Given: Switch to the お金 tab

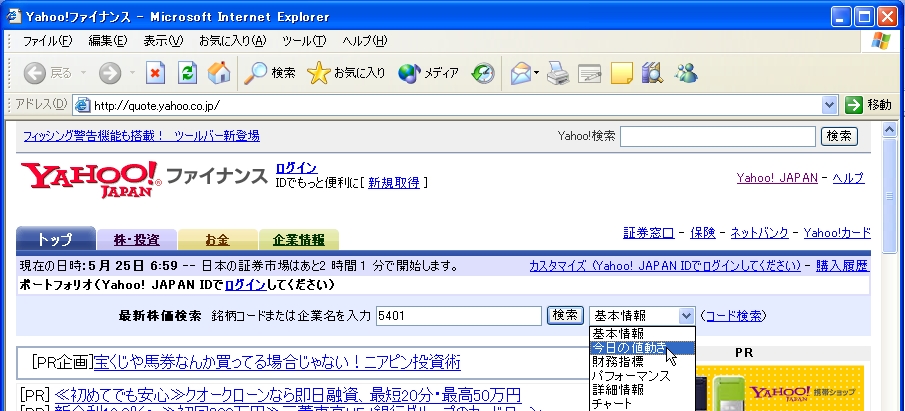Looking at the screenshot, I should click(x=218, y=240).
